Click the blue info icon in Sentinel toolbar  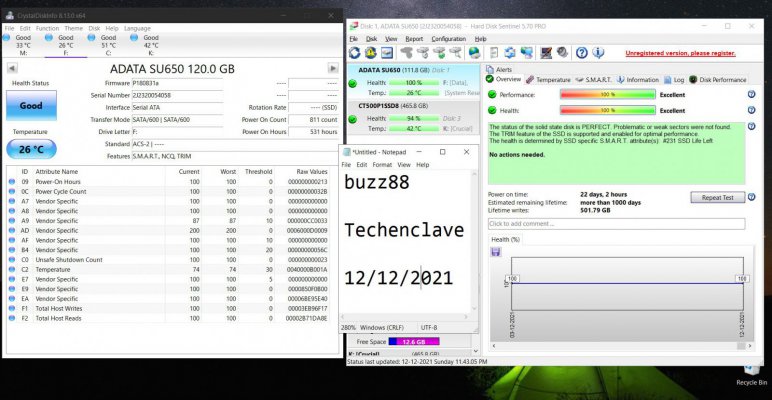(598, 53)
